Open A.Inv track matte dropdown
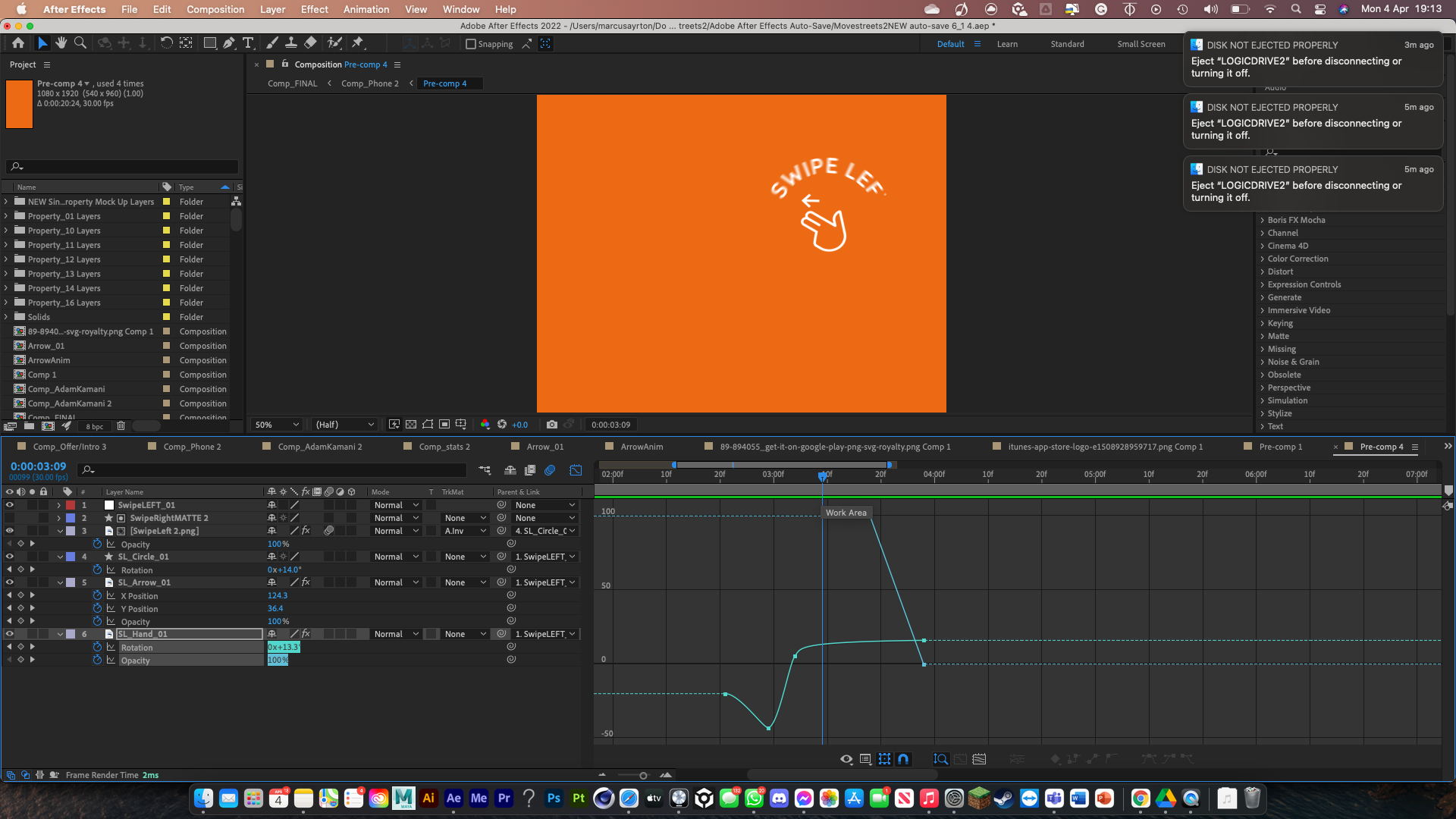 coord(465,531)
